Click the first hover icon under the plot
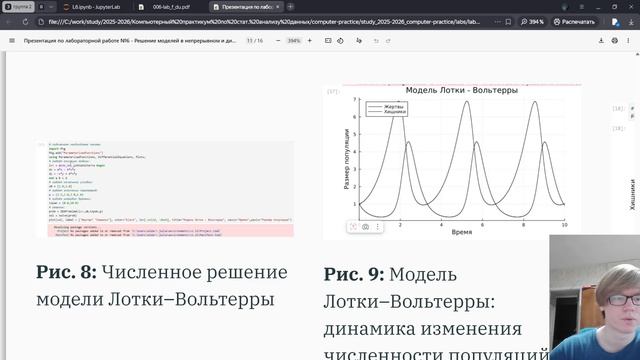The width and height of the screenshot is (640, 360). (353, 227)
